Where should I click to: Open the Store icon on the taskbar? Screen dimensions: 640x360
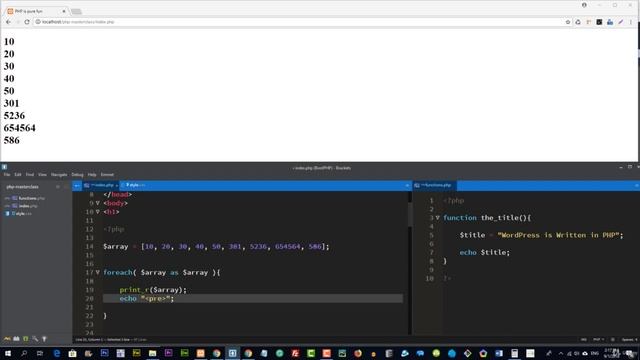[x=72, y=353]
